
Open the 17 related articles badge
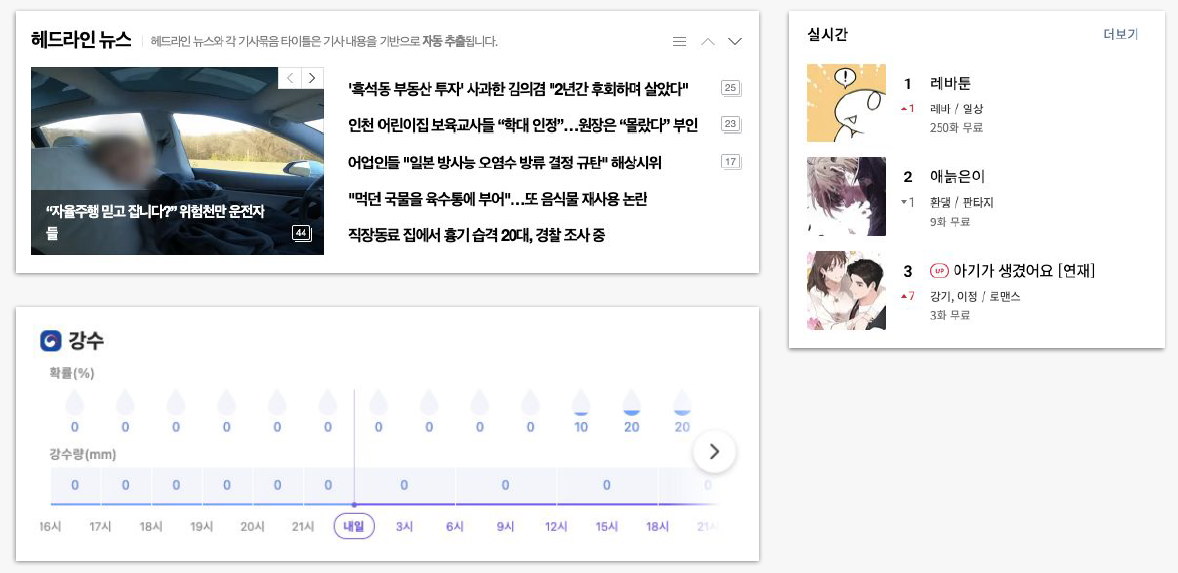tap(730, 162)
